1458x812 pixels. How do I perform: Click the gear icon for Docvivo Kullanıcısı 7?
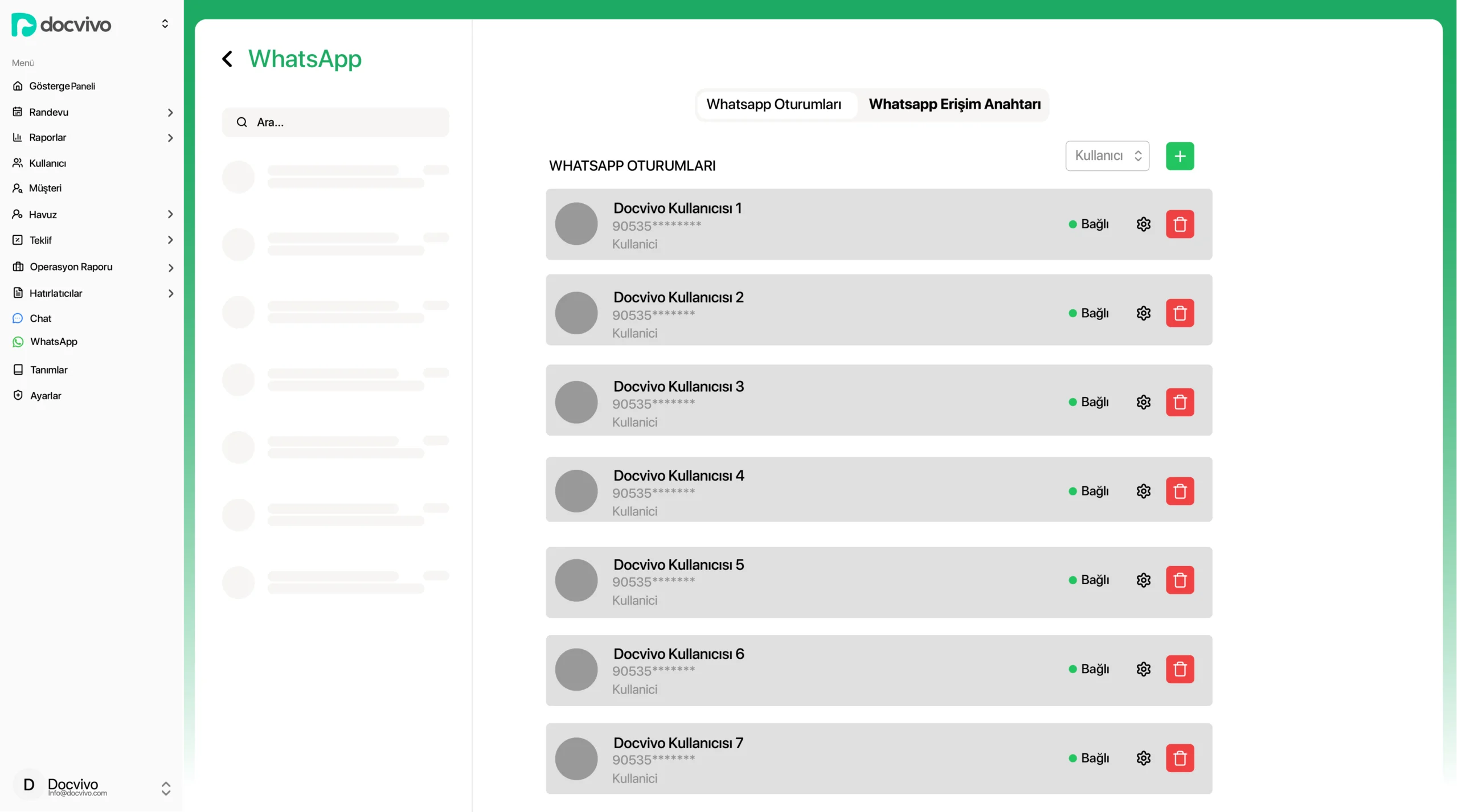[x=1143, y=758]
